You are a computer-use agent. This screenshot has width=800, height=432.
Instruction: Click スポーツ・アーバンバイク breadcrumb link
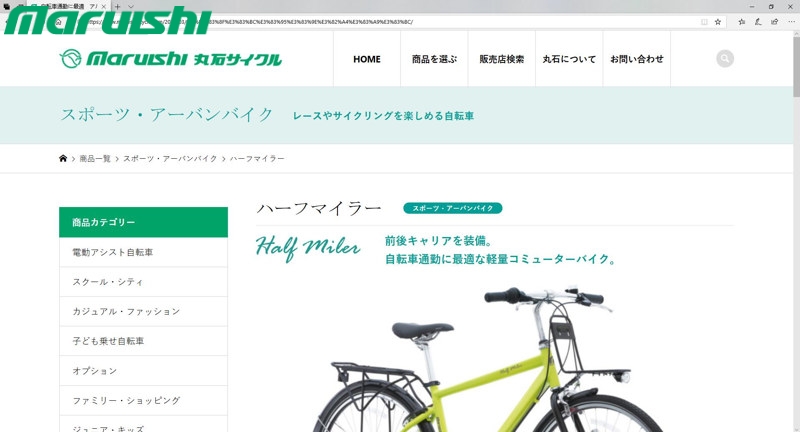click(170, 159)
